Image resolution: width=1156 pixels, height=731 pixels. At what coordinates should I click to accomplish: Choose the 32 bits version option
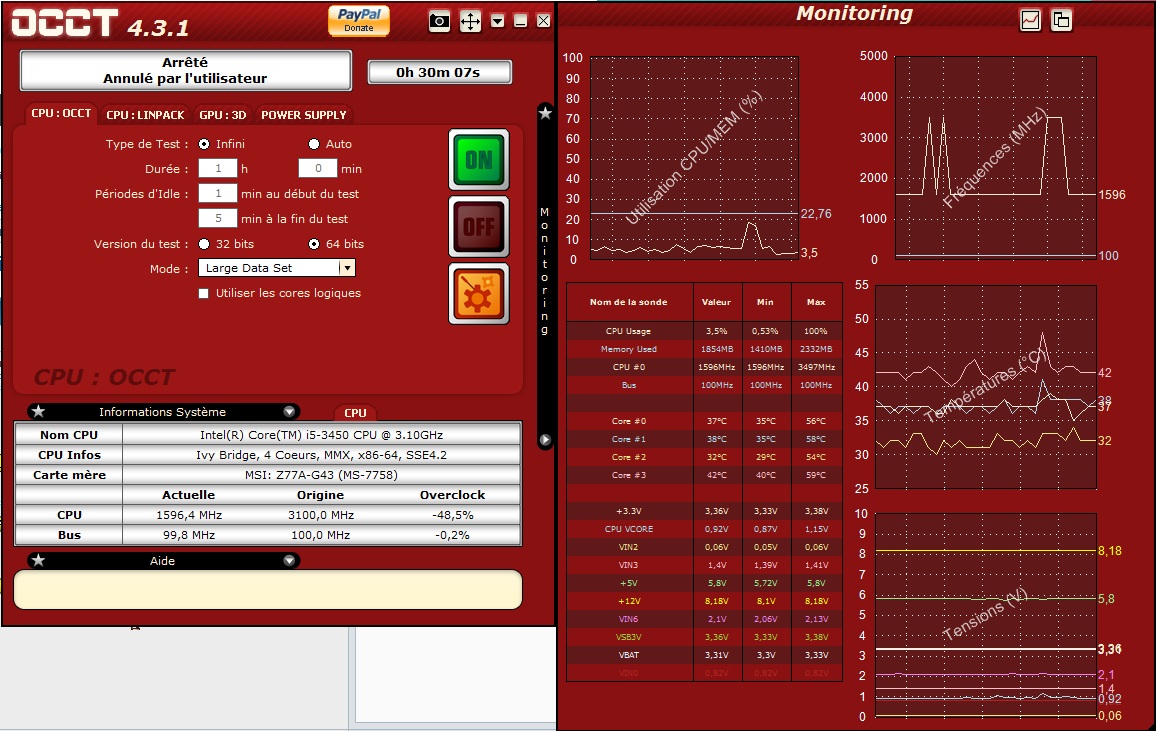(204, 244)
